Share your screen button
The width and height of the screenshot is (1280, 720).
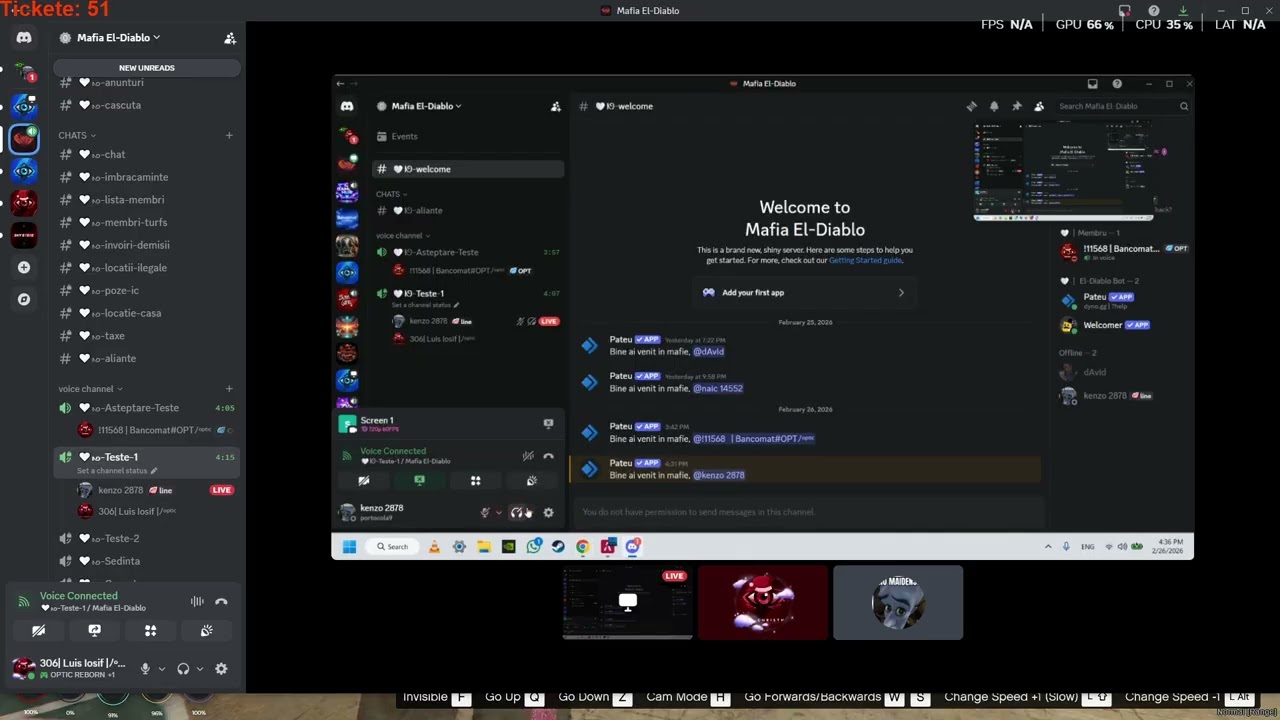pos(94,631)
